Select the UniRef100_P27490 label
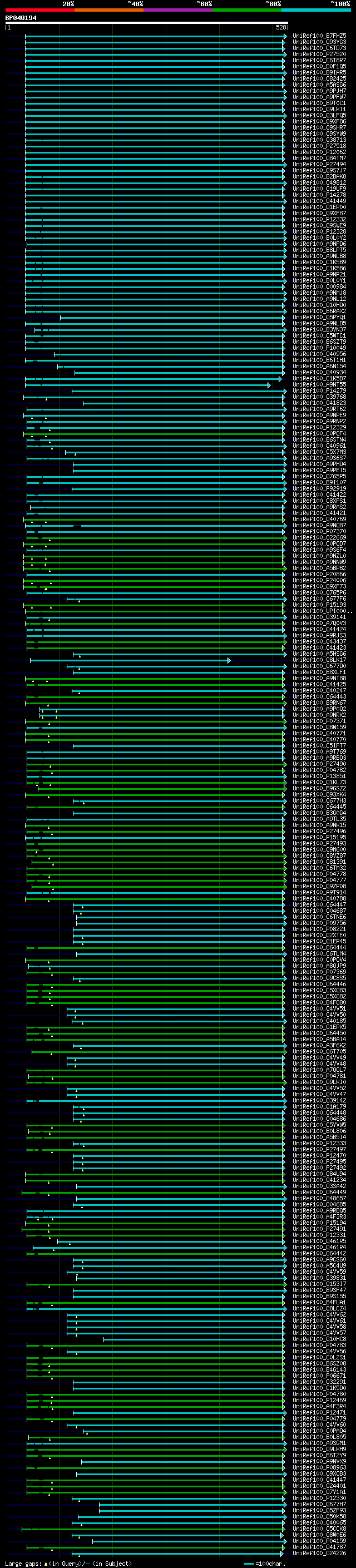The width and height of the screenshot is (356, 1568). pos(319,764)
